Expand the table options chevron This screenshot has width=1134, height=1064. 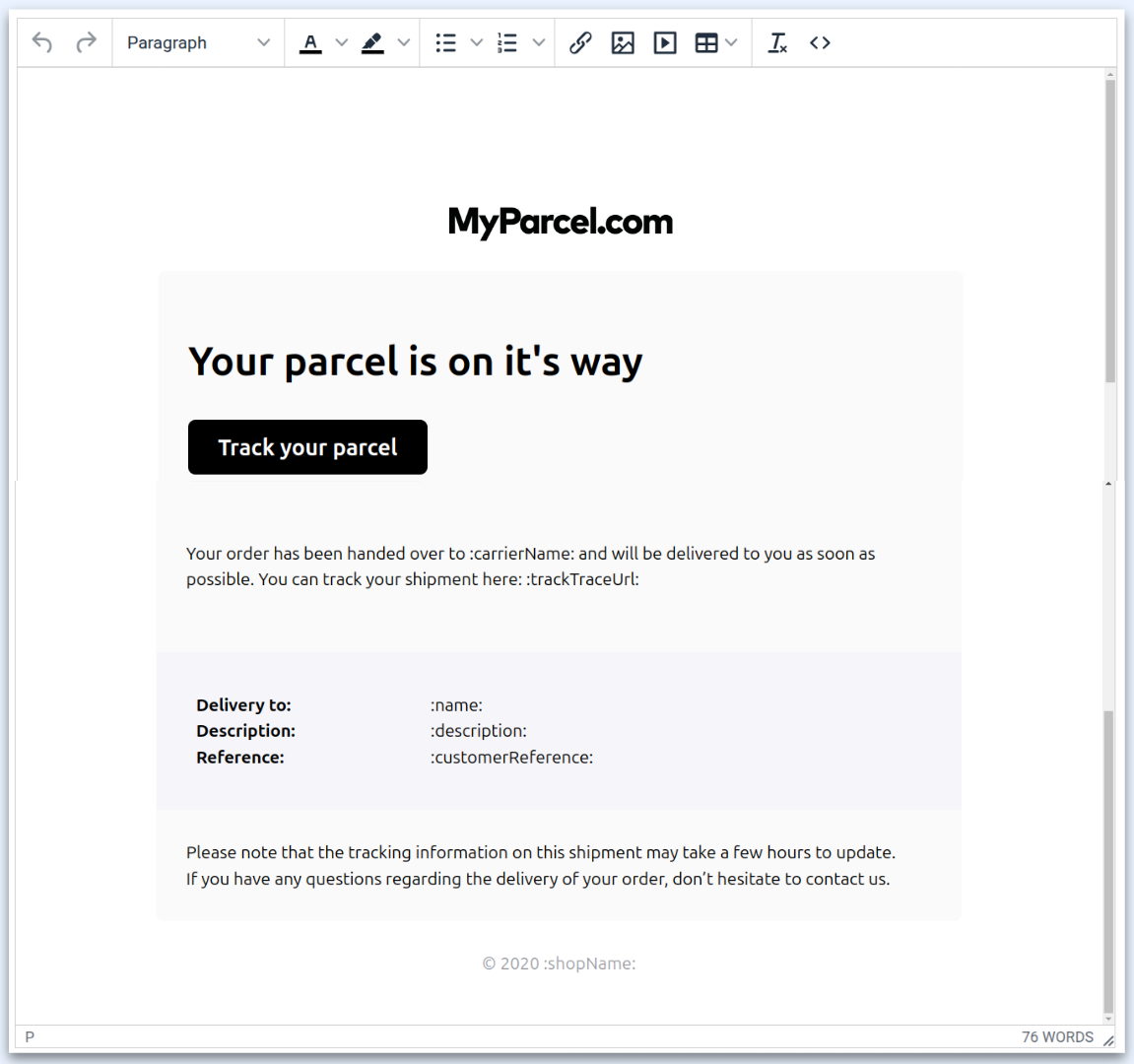[x=731, y=42]
